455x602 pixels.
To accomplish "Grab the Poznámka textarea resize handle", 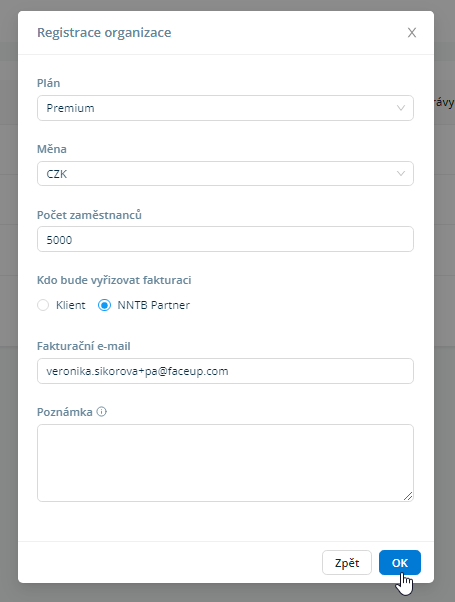I will pos(408,496).
